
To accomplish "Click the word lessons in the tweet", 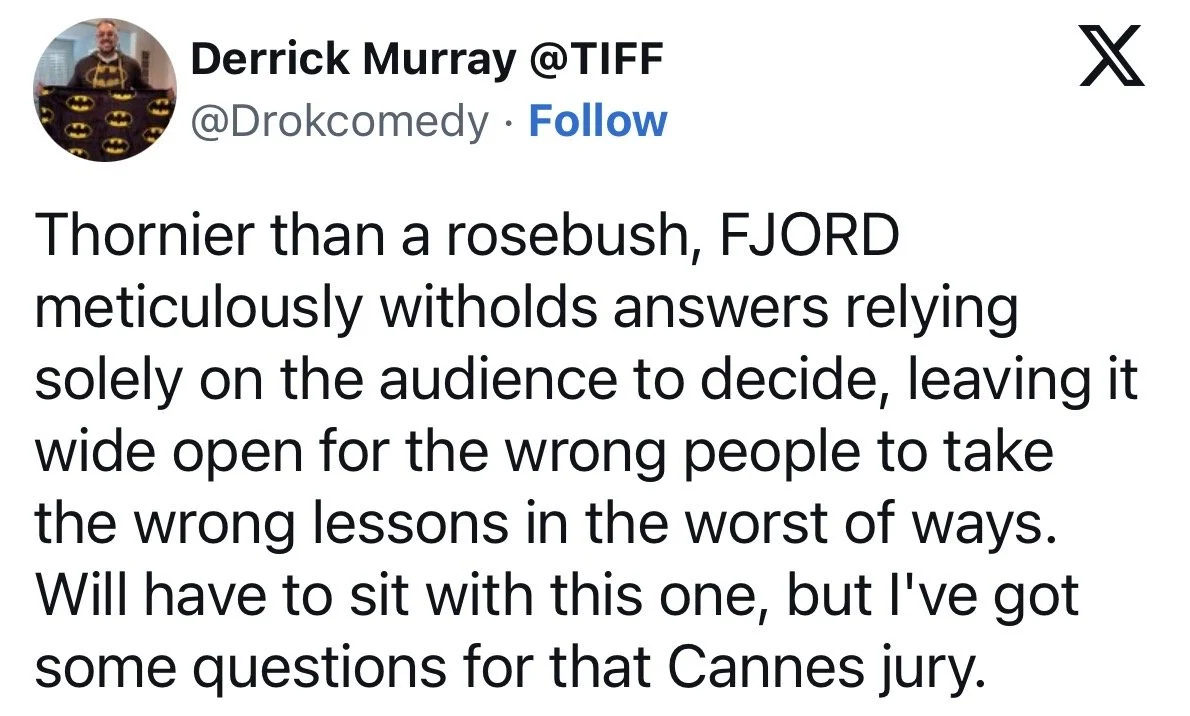I will (401, 525).
